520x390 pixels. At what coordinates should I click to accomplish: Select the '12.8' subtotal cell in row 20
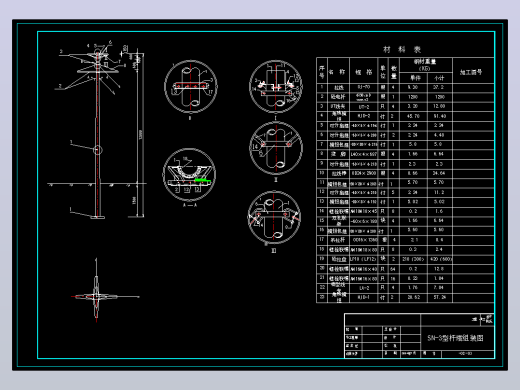tap(439, 269)
